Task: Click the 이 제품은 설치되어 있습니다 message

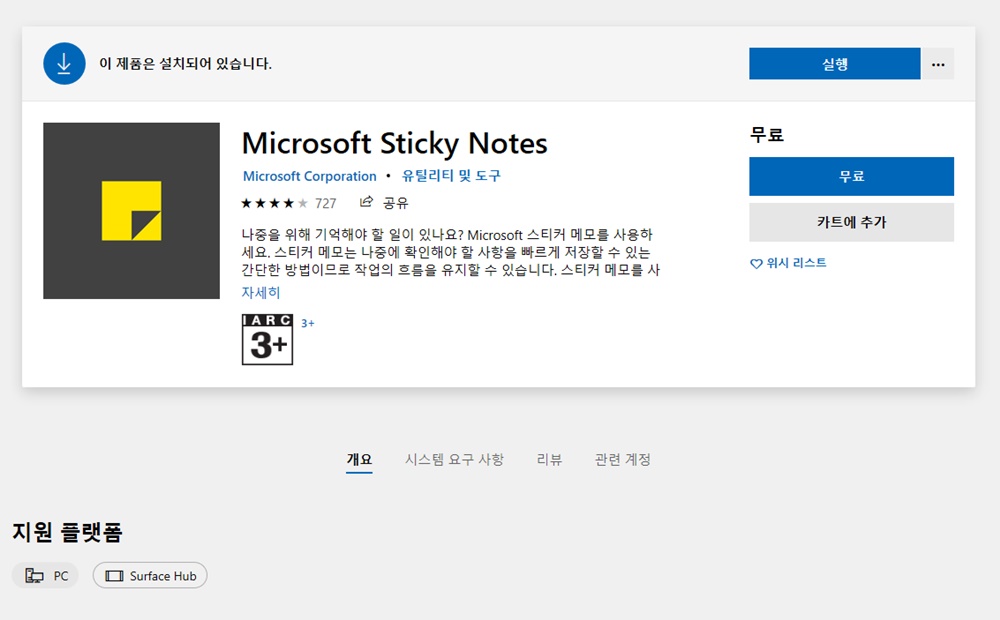Action: click(185, 63)
